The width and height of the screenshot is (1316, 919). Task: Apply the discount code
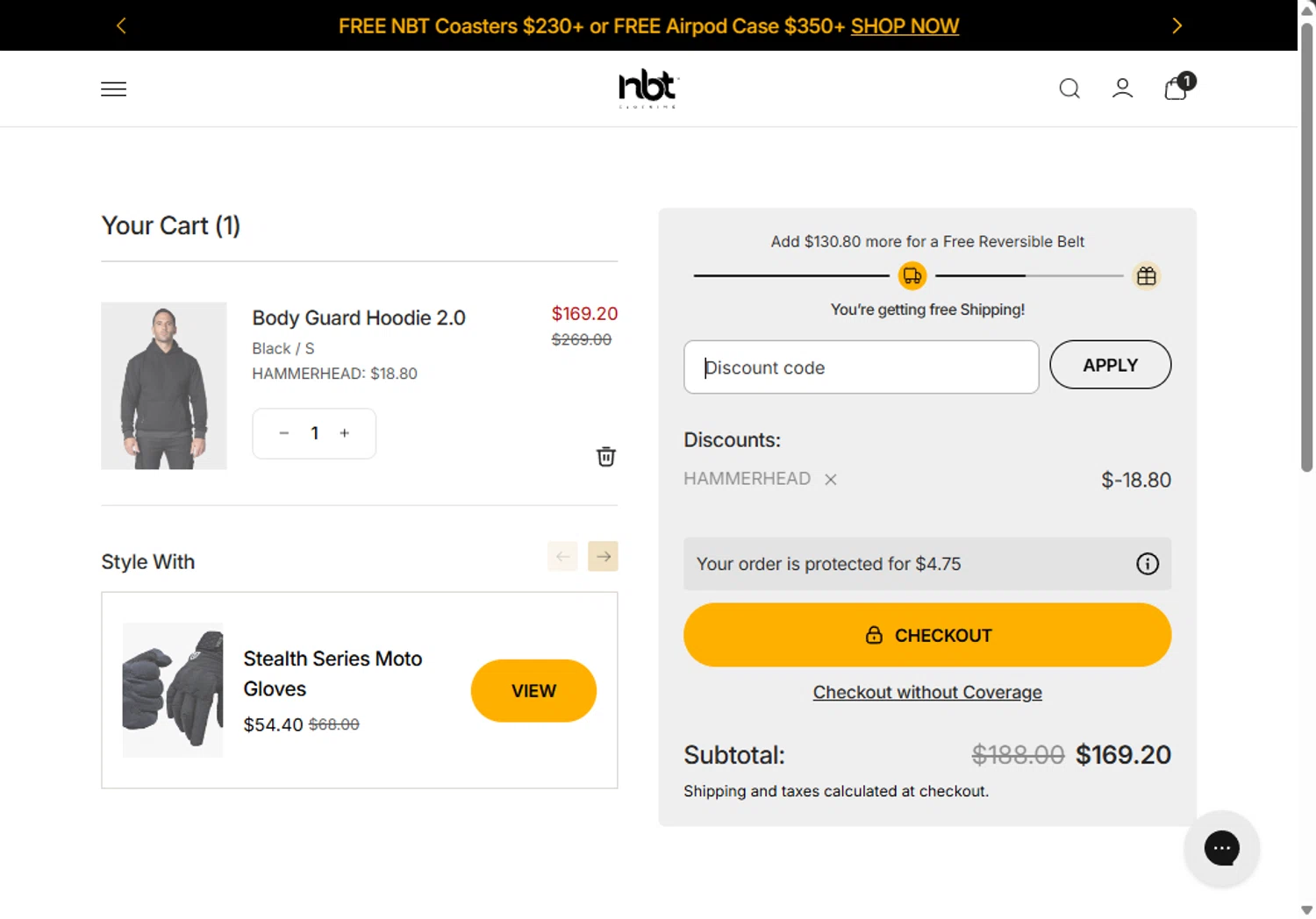click(x=1111, y=365)
